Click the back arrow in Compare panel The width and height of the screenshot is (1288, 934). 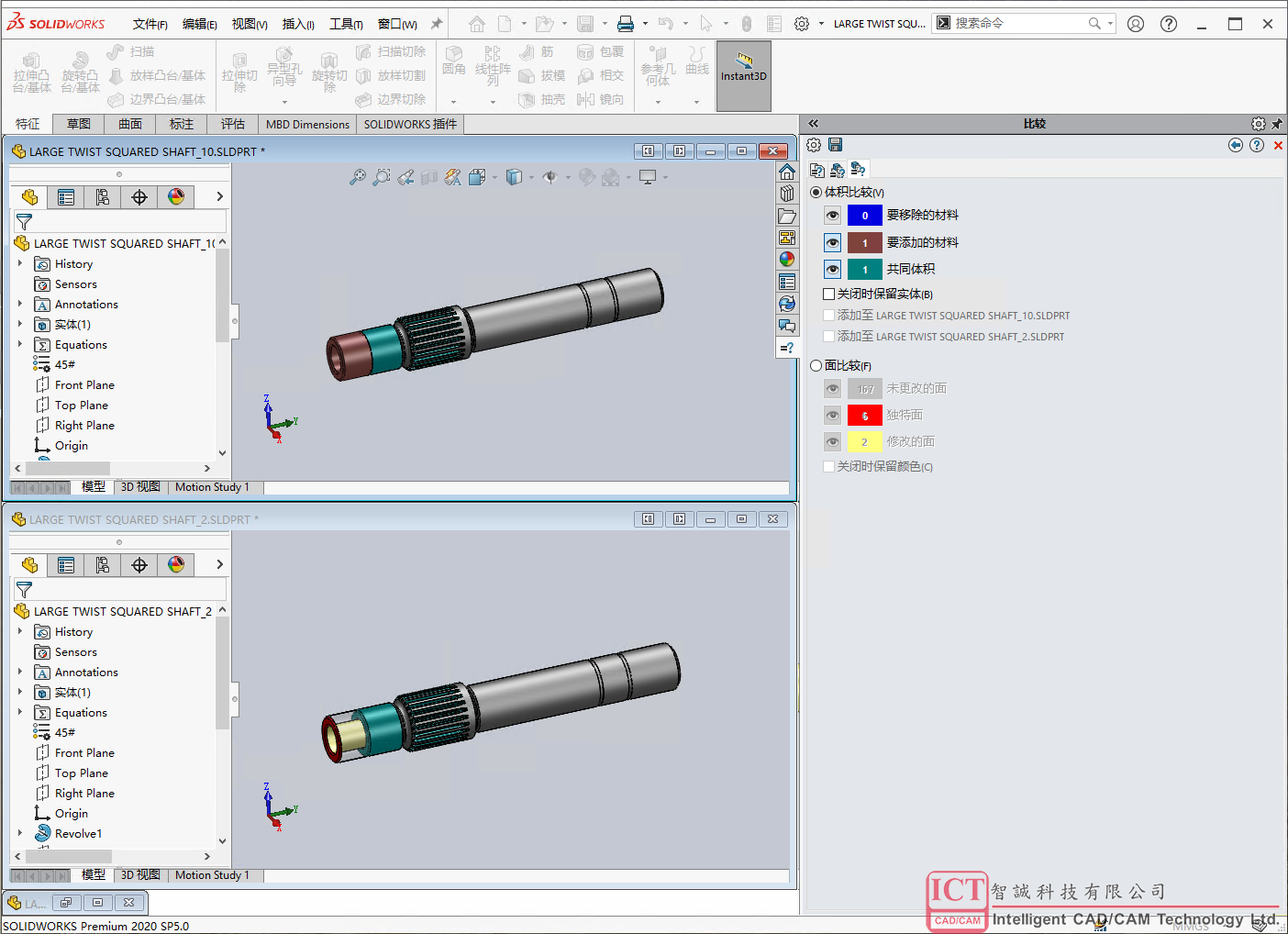tap(1236, 145)
